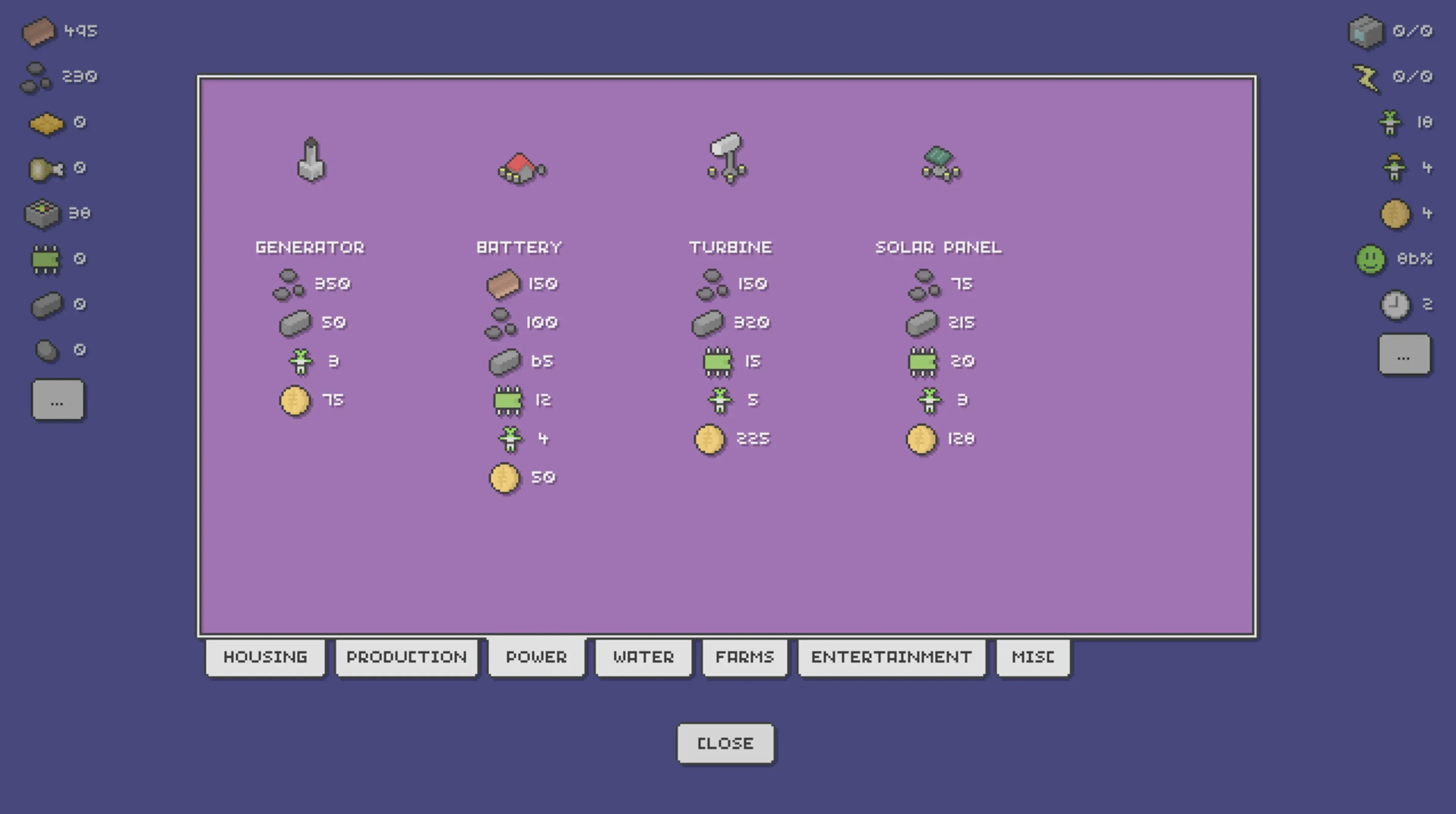Click the microchip resource icon in left sidebar
1456x814 pixels.
(x=46, y=260)
